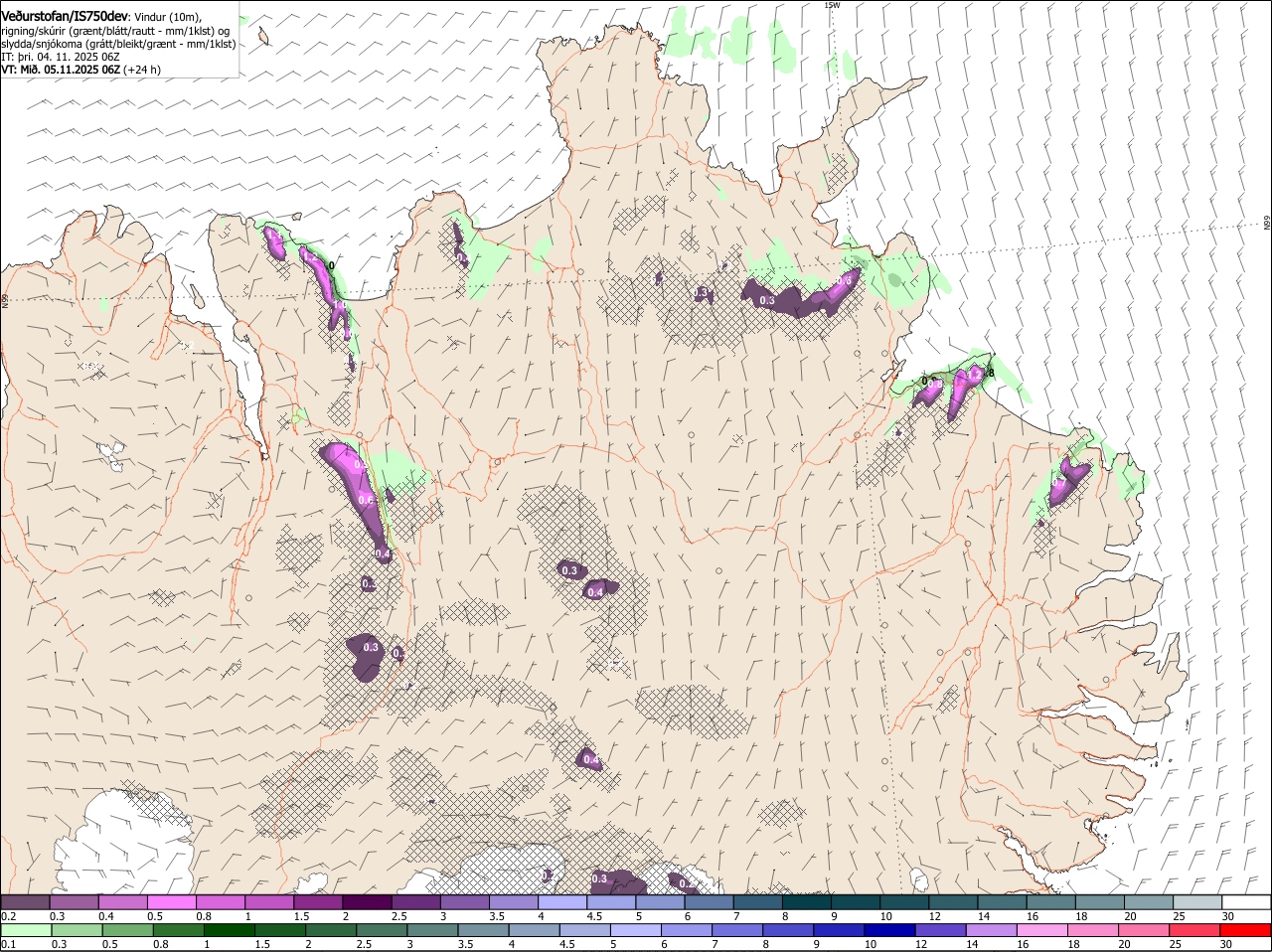Pick the 12 swatch in the upper scale
Image resolution: width=1272 pixels, height=952 pixels.
pos(954,902)
